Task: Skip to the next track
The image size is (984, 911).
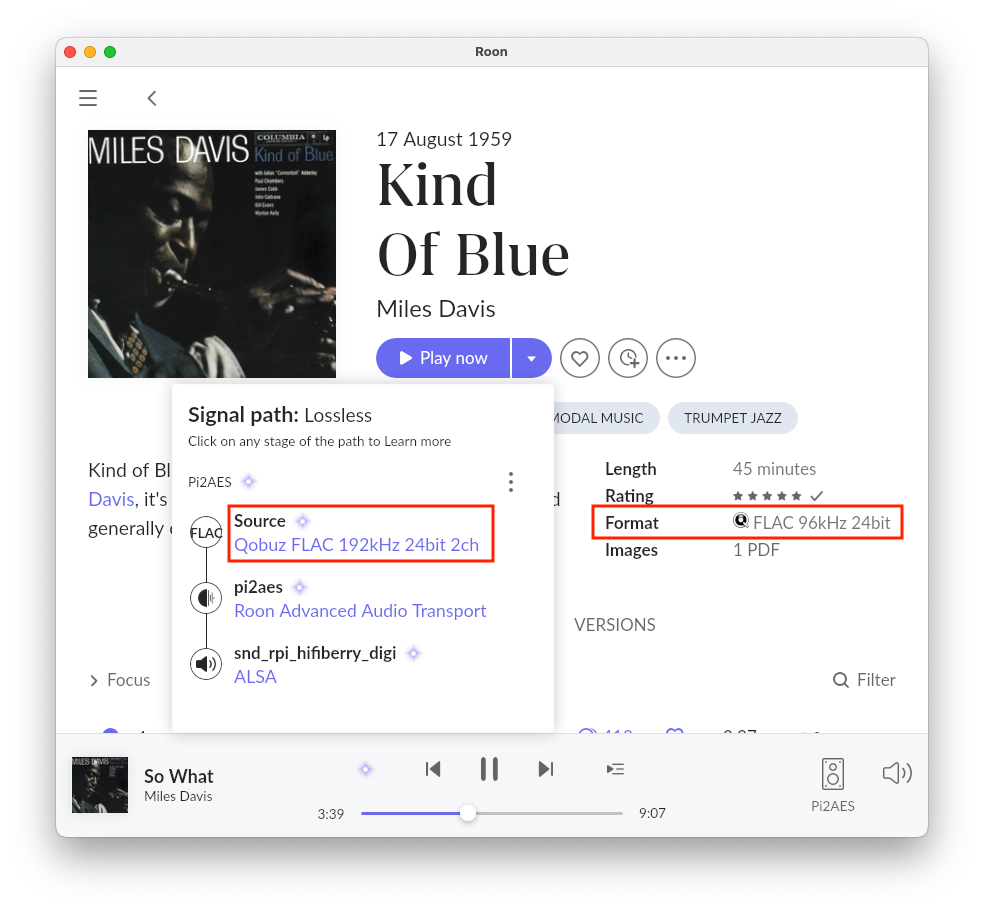Action: point(546,769)
